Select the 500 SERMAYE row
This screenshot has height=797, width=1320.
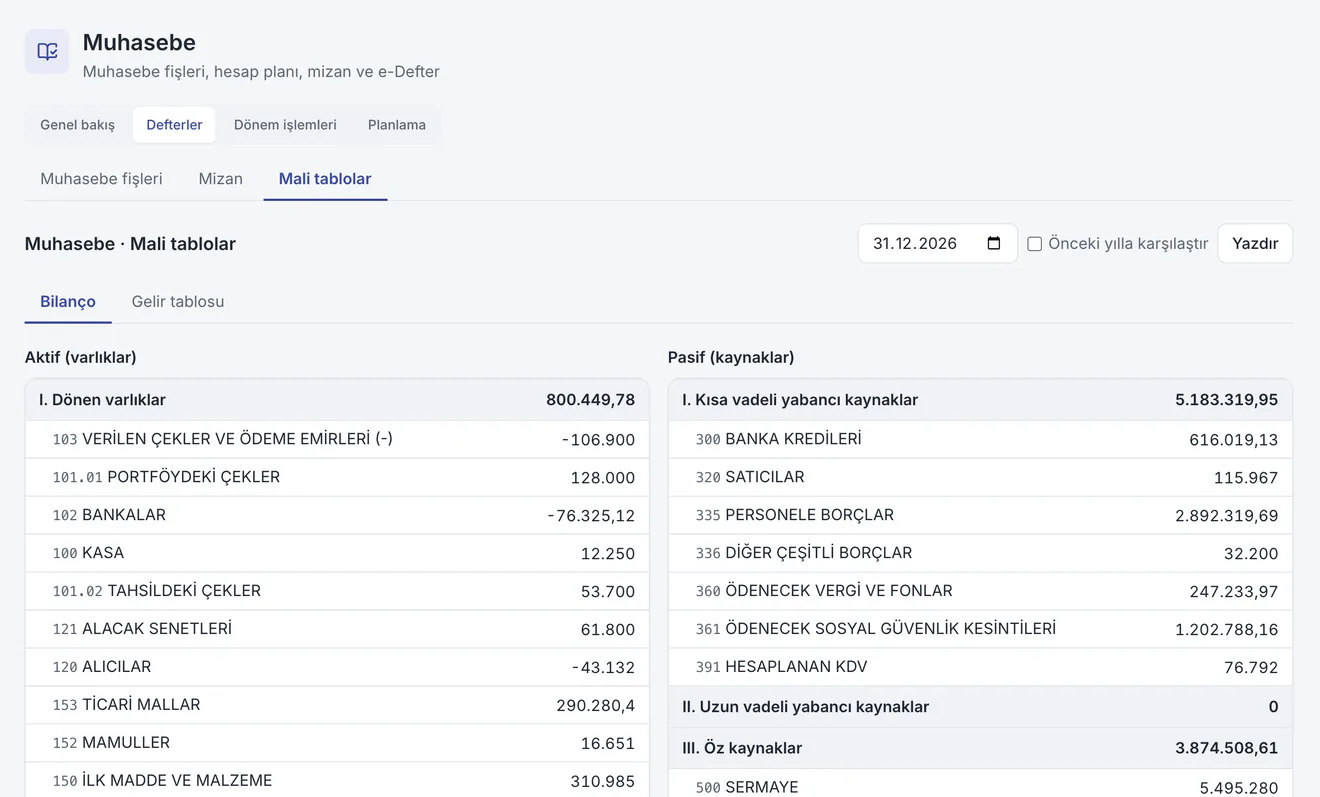click(x=980, y=785)
